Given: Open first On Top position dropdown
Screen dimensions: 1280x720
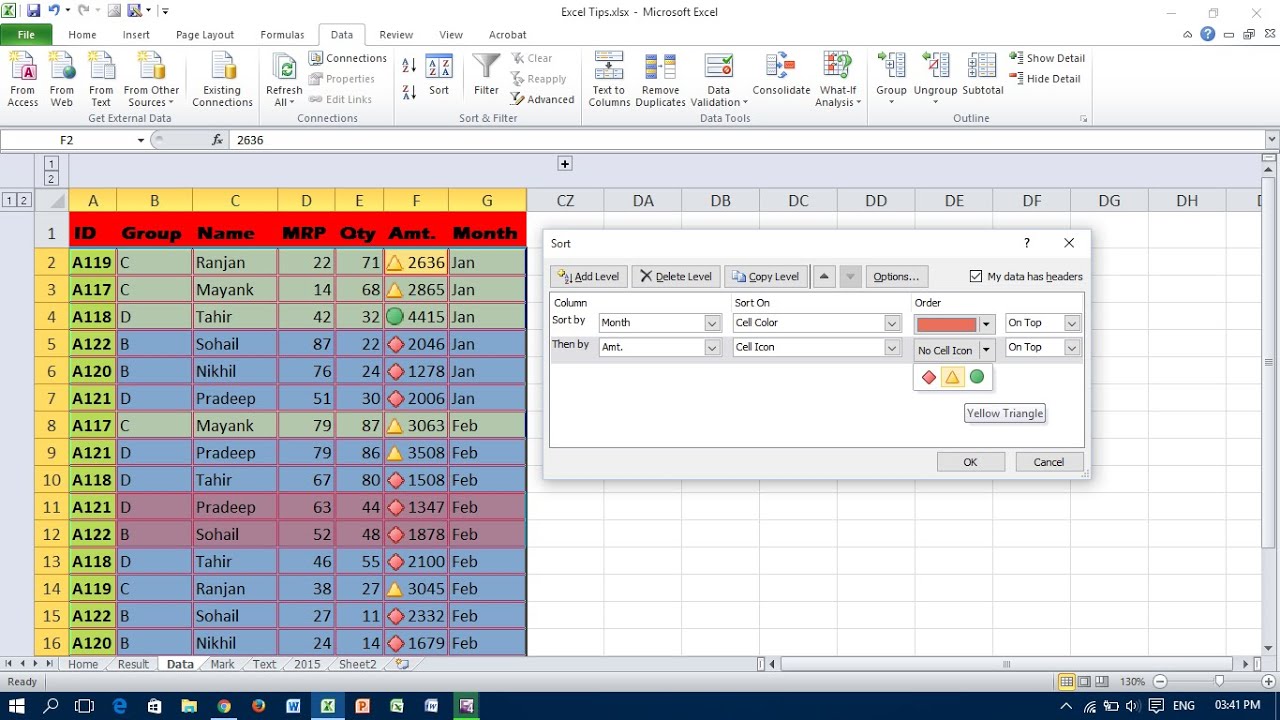Looking at the screenshot, I should tap(1072, 323).
